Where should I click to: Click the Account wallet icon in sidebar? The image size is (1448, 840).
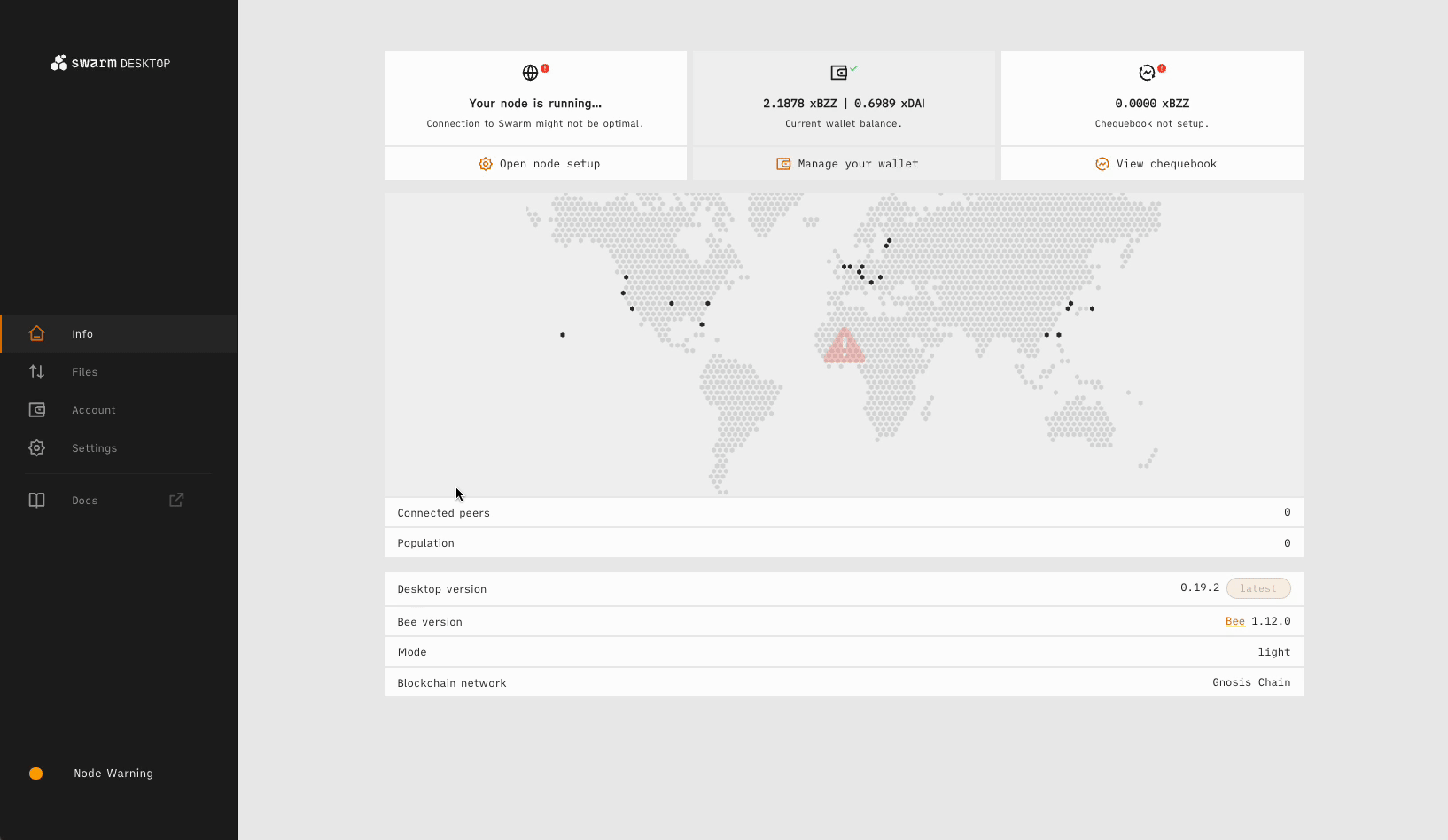coord(36,410)
